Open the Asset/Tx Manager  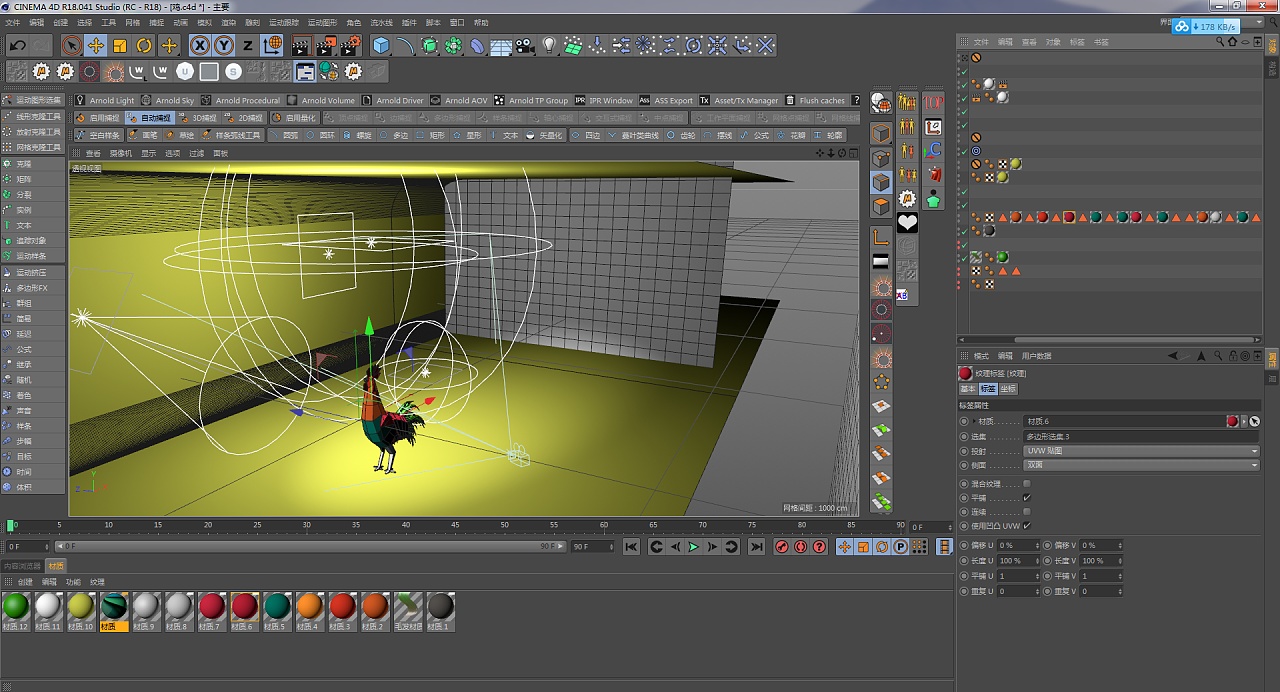pyautogui.click(x=739, y=100)
